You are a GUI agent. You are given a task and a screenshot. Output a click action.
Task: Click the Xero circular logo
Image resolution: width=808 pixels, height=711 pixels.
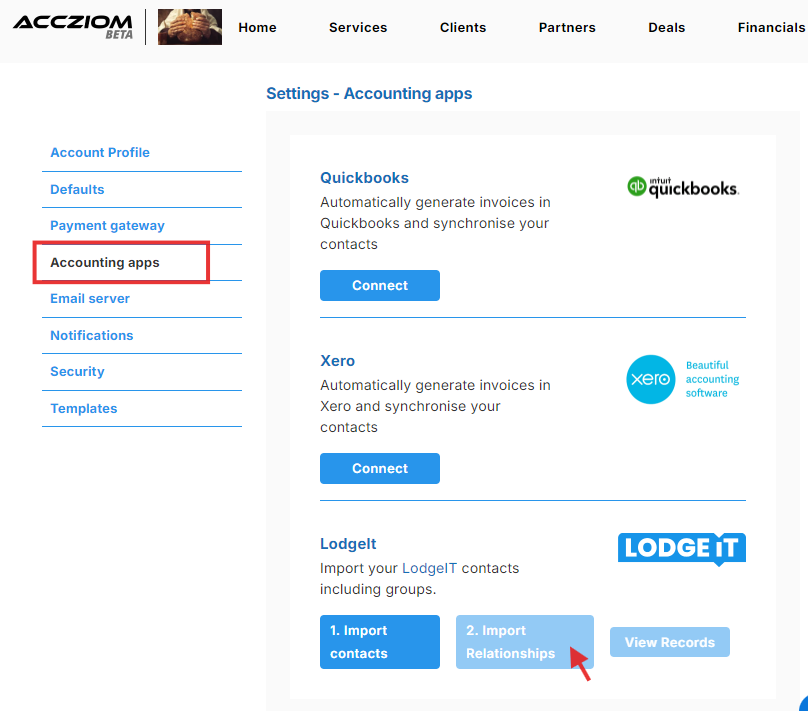click(x=650, y=379)
